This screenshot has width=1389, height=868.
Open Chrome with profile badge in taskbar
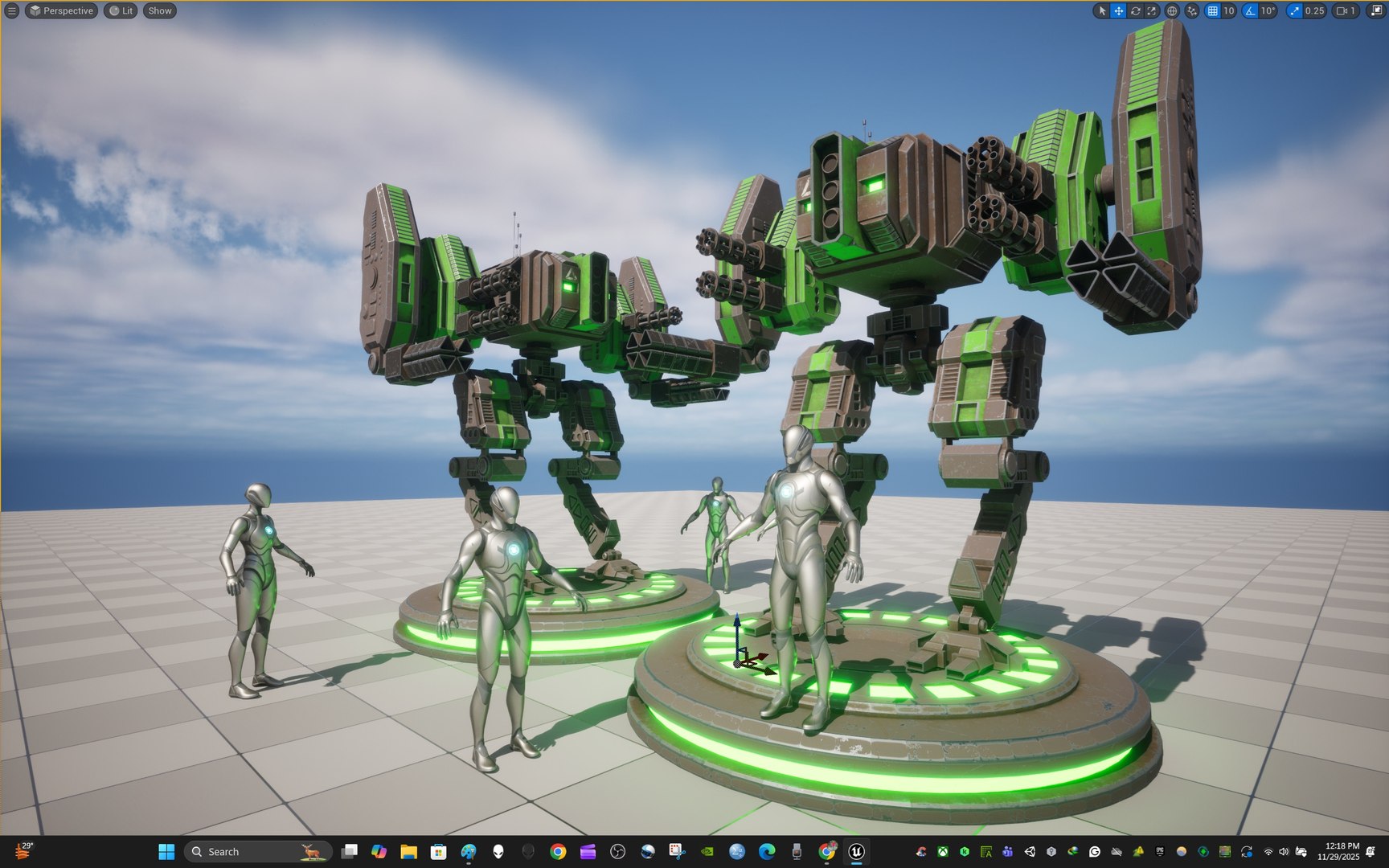(x=827, y=852)
